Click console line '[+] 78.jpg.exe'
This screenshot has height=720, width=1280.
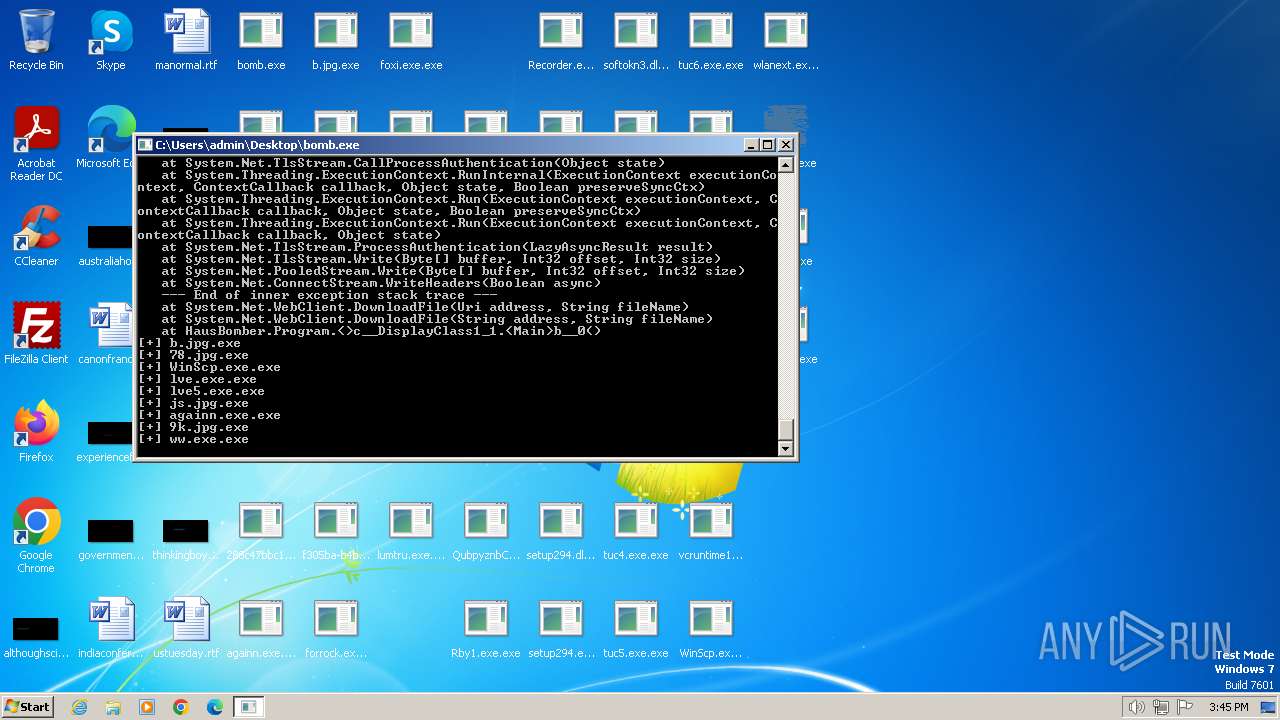(x=194, y=355)
